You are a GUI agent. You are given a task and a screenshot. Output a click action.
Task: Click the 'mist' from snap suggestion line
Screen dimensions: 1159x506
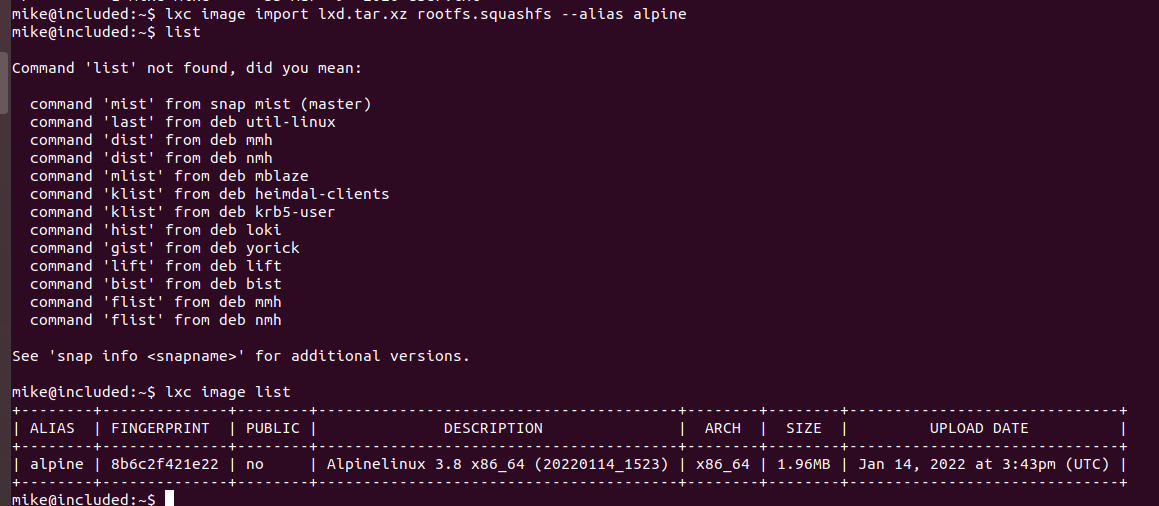(200, 104)
